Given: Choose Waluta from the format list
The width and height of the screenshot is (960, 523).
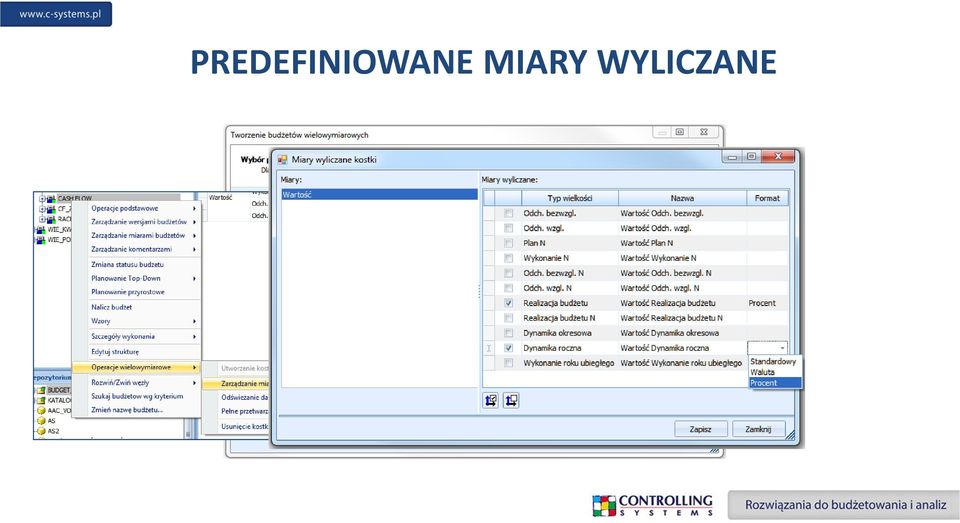Looking at the screenshot, I should (x=774, y=372).
